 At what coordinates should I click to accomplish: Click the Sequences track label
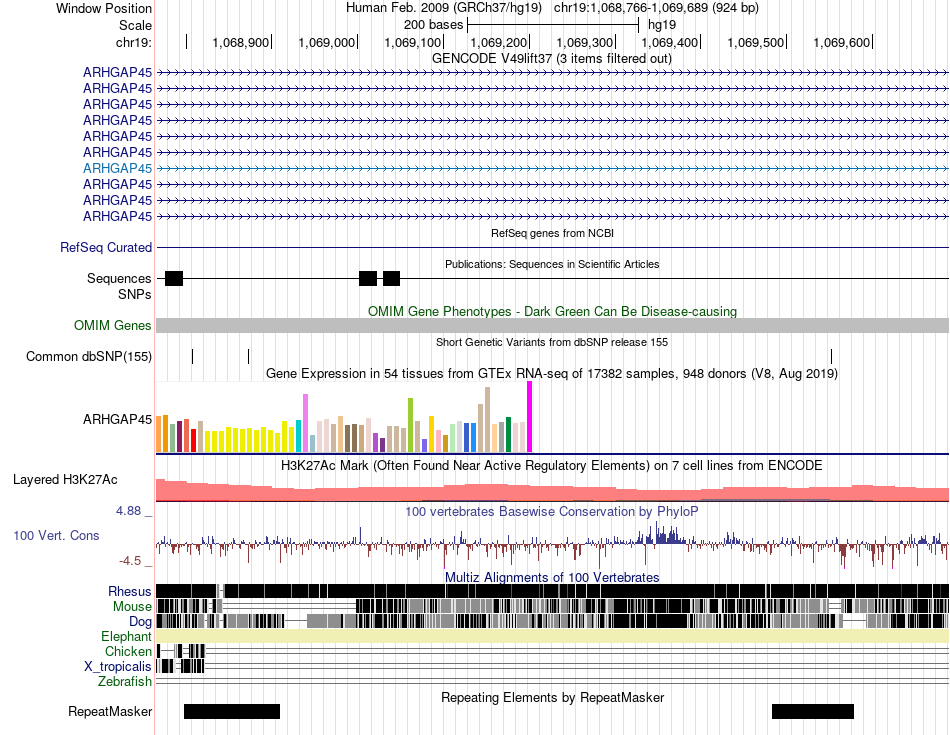119,279
